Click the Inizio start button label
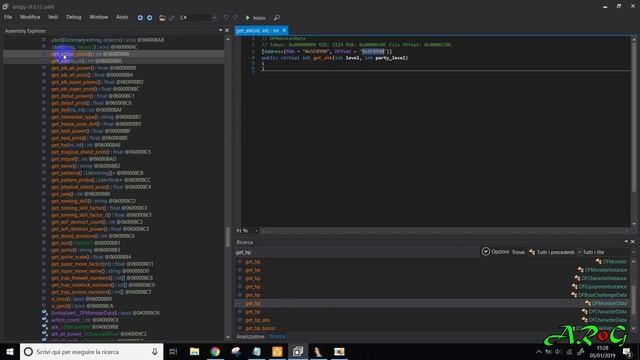Viewport: 640px width, 360px height. [259, 18]
